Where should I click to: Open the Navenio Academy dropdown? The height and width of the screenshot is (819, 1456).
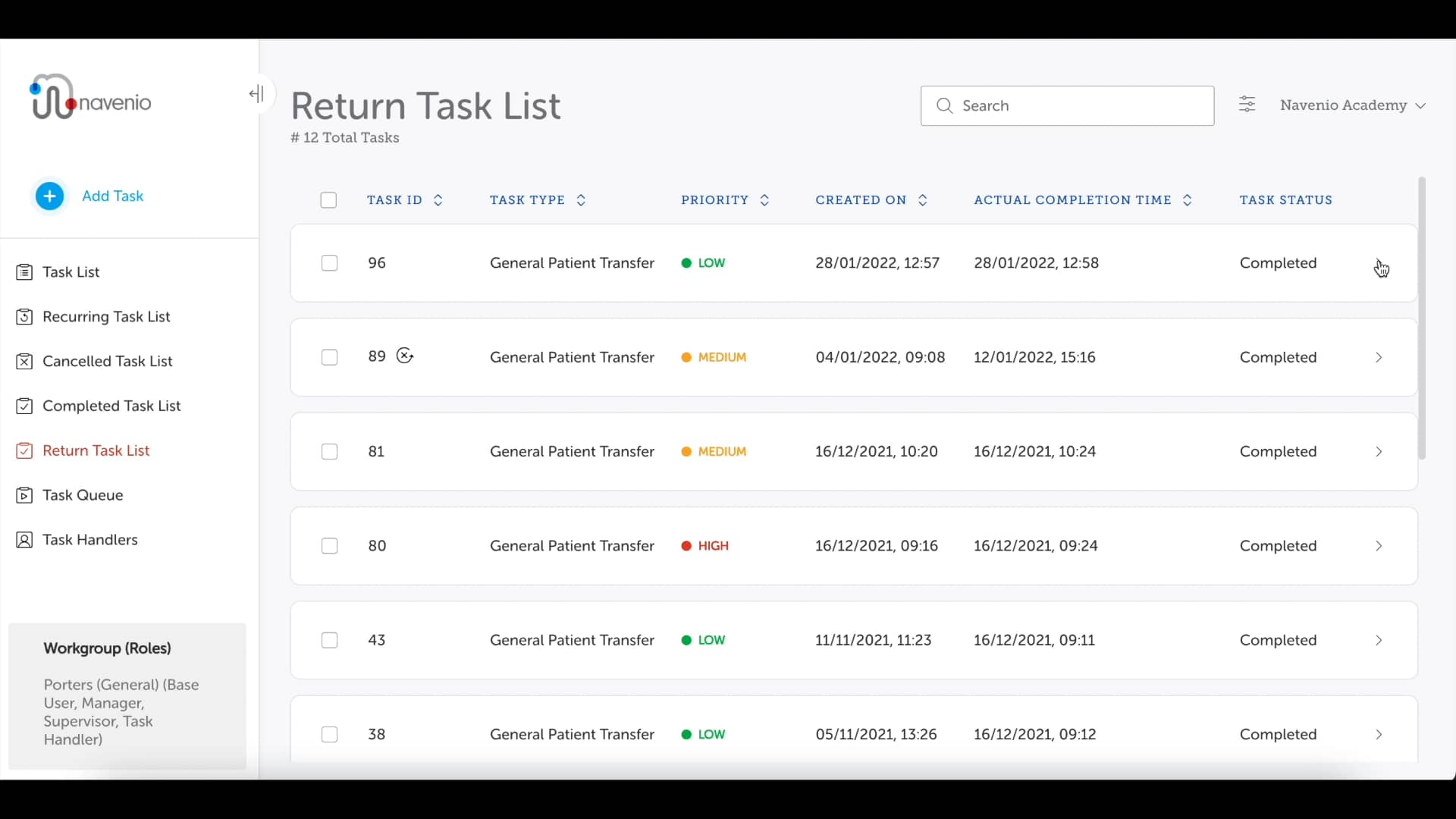[x=1353, y=105]
